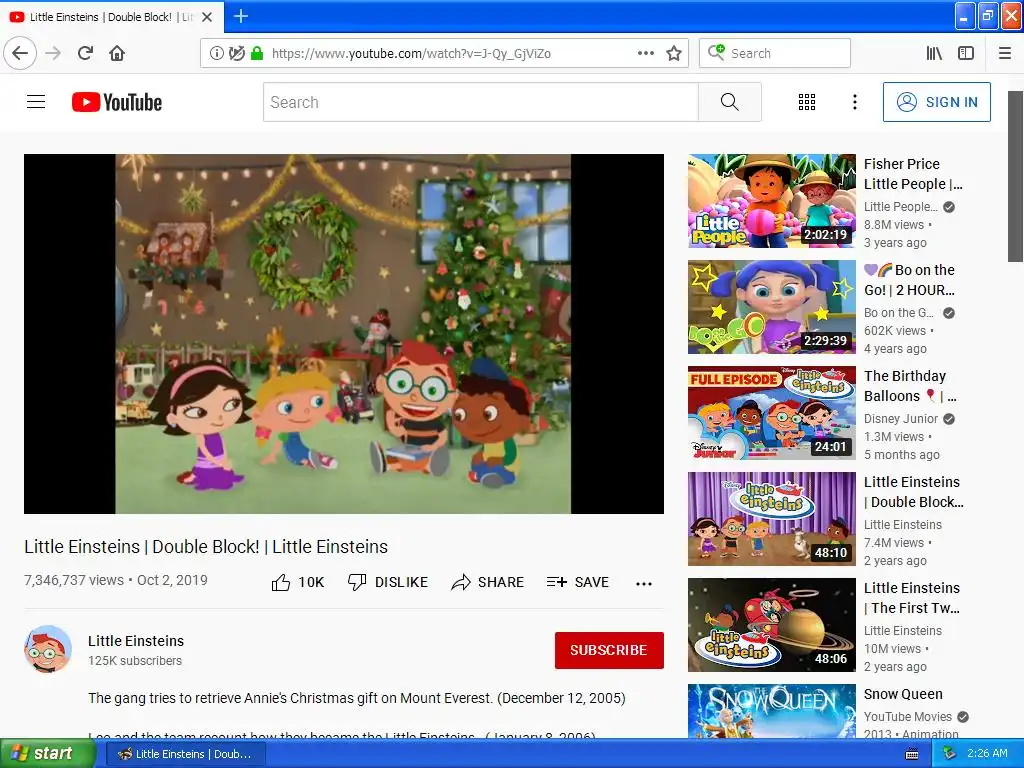The image size is (1024, 768).
Task: Click the Fisher Price Little People title
Action: [913, 174]
